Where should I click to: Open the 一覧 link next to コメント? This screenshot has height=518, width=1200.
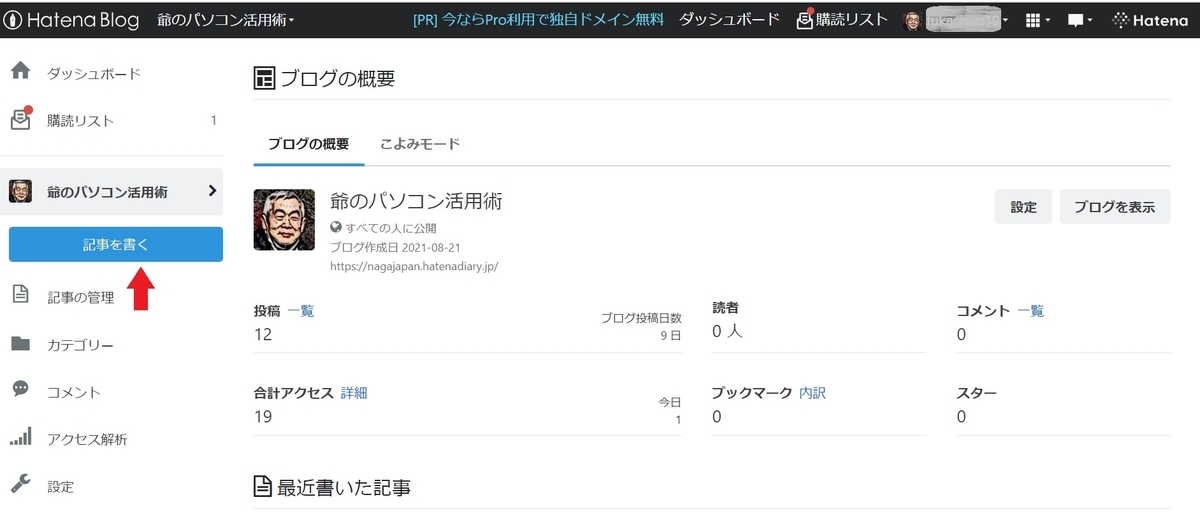coord(1031,311)
